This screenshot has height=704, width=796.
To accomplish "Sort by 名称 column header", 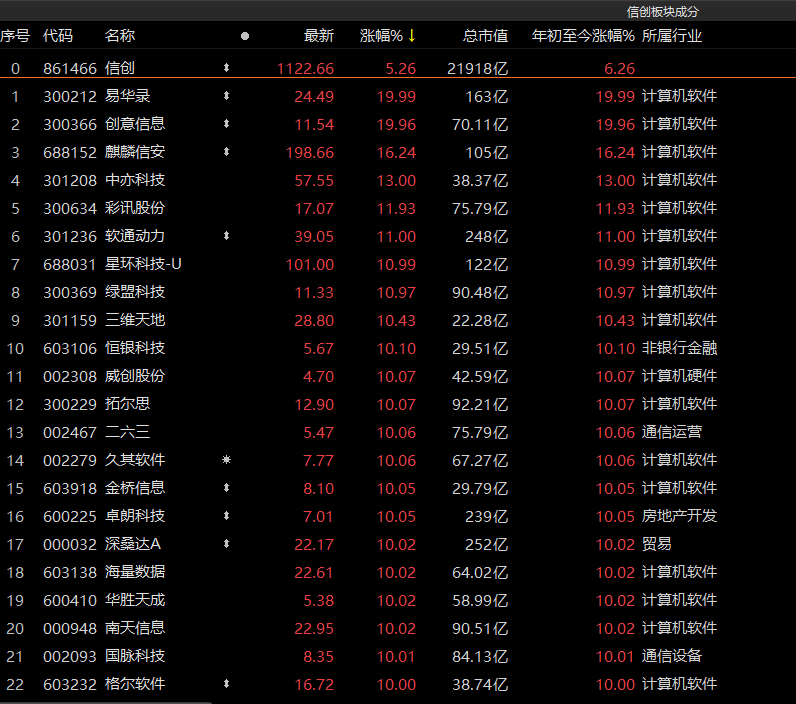I will click(x=120, y=36).
